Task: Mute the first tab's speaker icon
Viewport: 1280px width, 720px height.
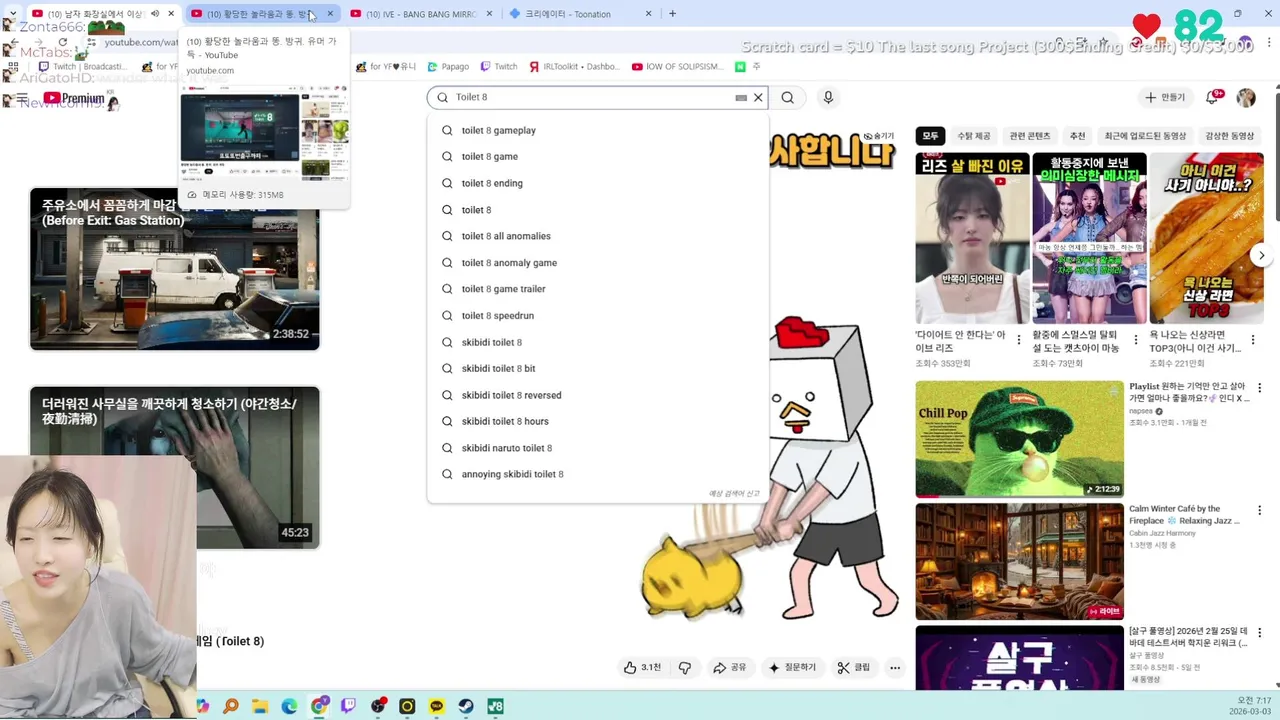Action: coord(155,14)
